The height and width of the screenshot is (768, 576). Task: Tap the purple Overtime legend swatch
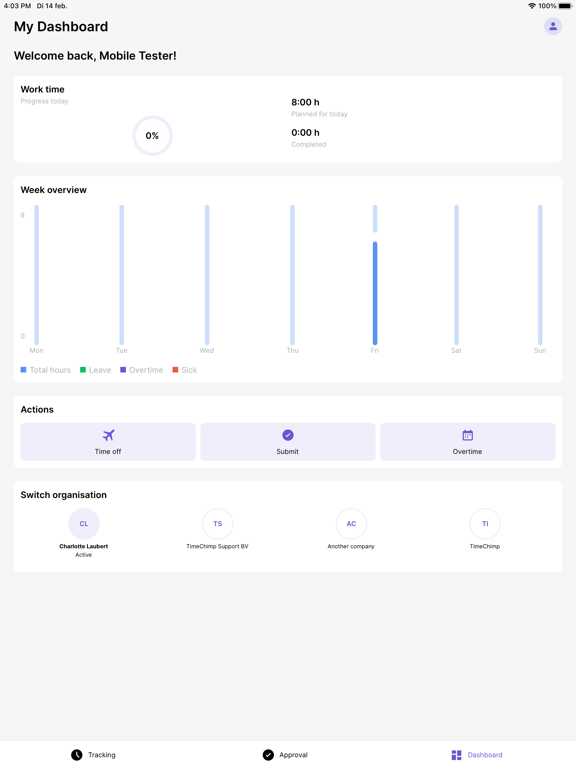(123, 370)
